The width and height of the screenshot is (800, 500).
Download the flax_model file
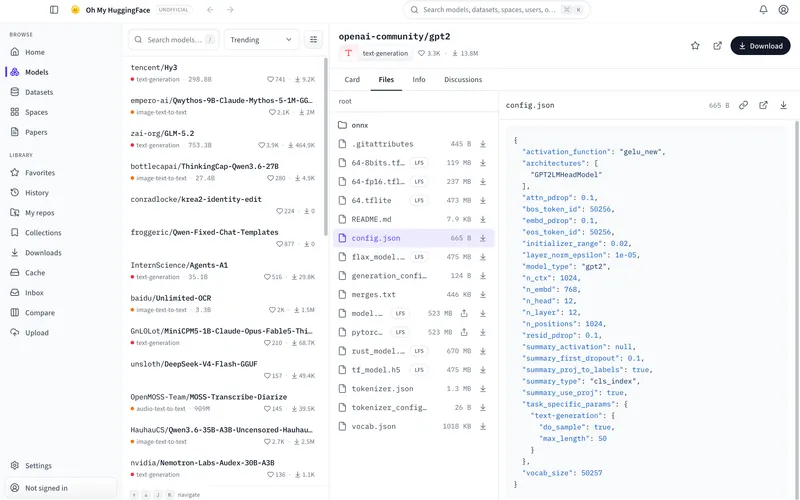point(483,257)
